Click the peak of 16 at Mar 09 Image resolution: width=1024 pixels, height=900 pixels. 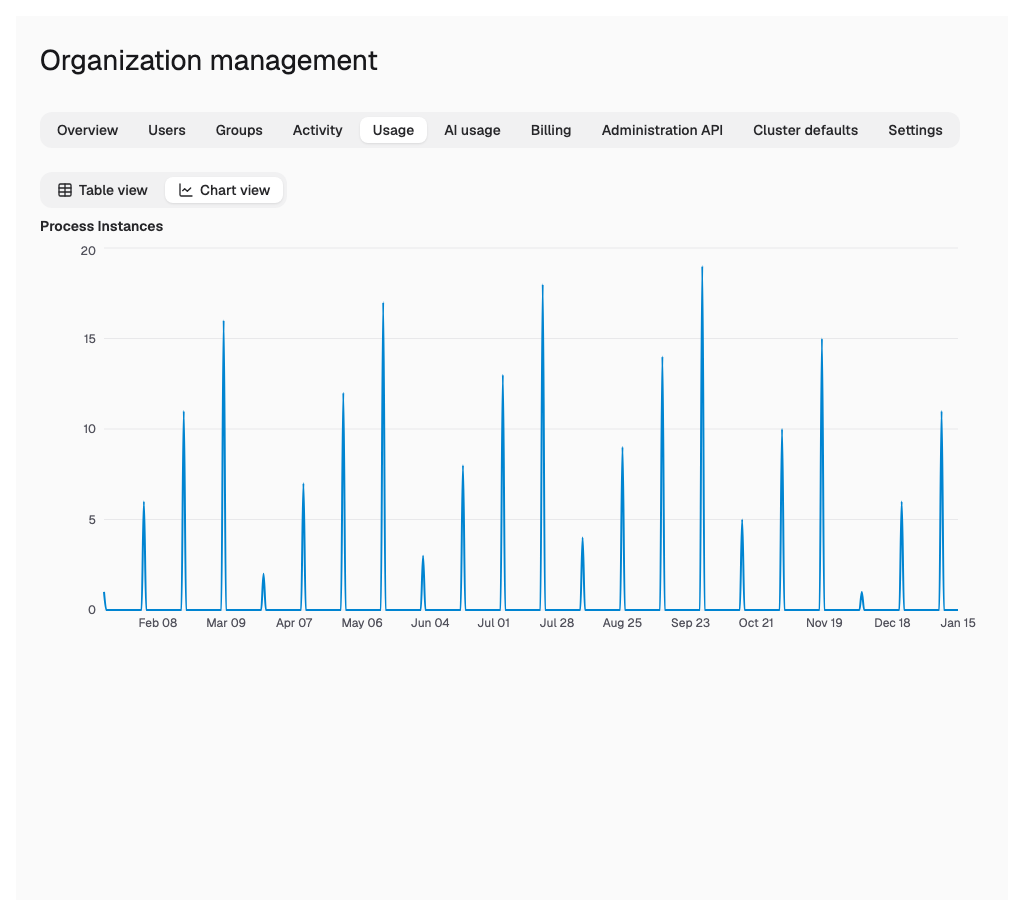tap(223, 321)
